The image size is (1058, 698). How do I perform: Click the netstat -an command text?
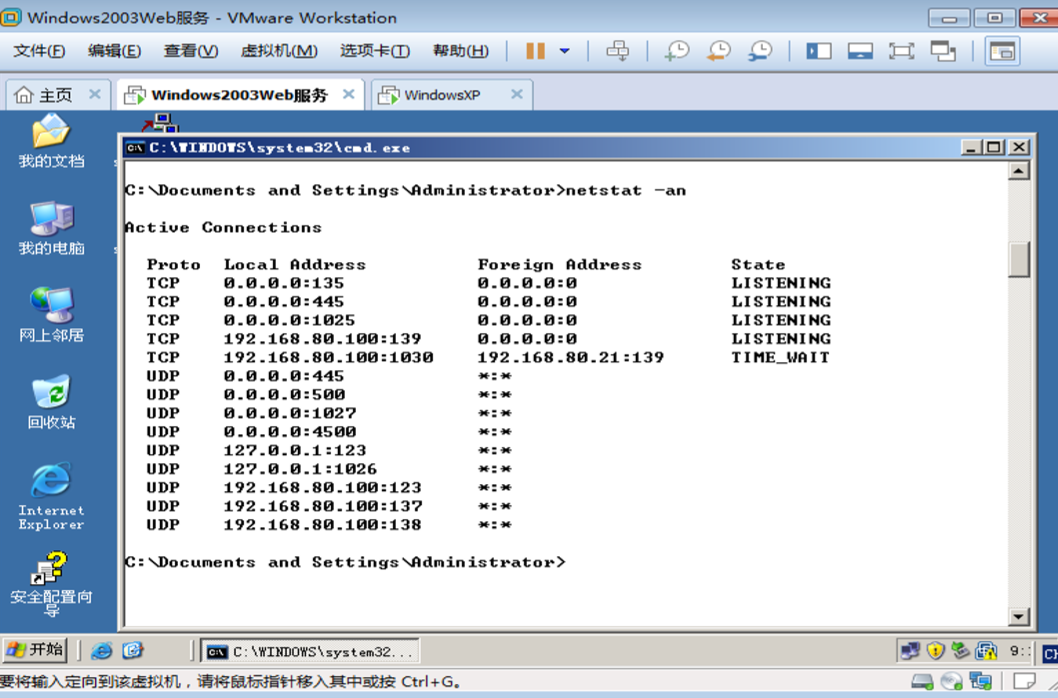coord(625,190)
